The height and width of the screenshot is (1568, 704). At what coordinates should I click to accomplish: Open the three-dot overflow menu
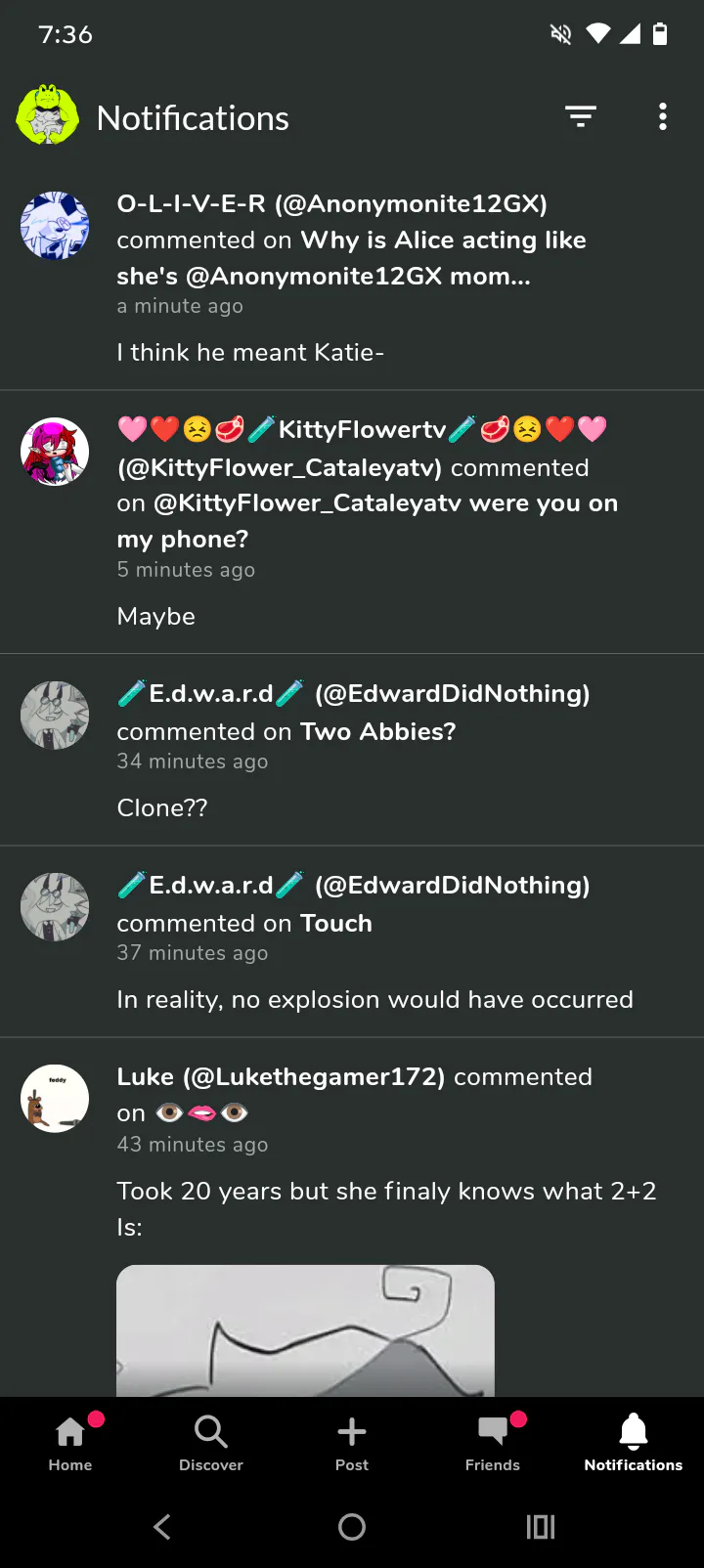663,117
